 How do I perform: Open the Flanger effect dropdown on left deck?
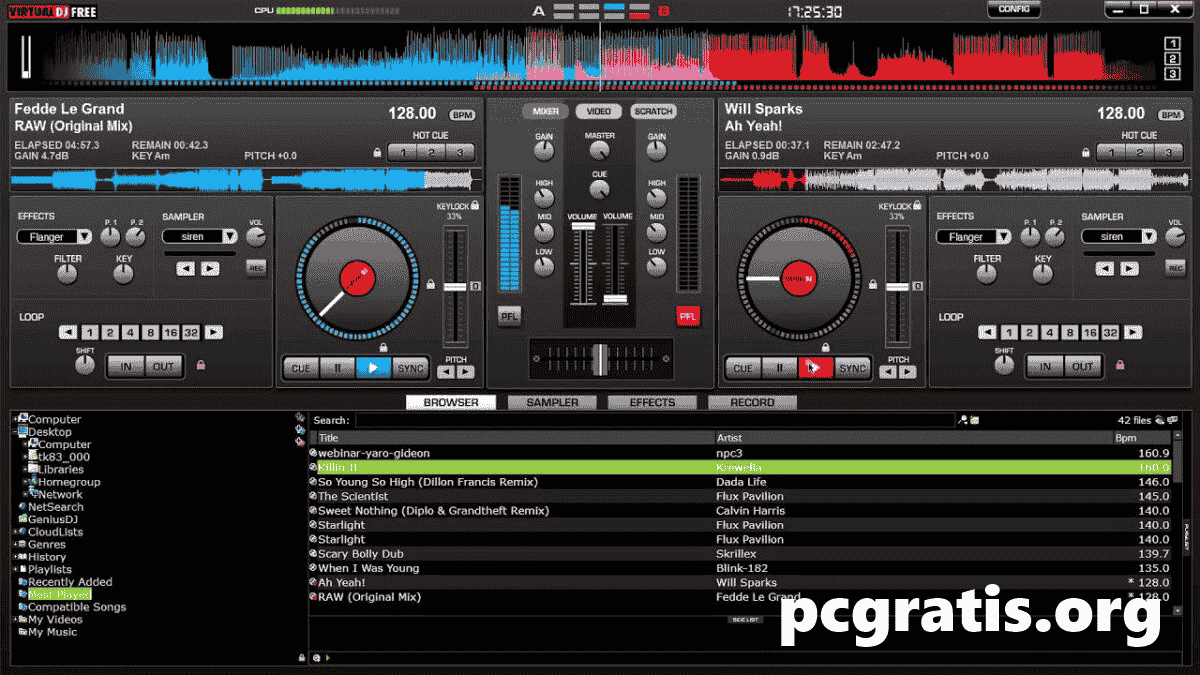(55, 237)
